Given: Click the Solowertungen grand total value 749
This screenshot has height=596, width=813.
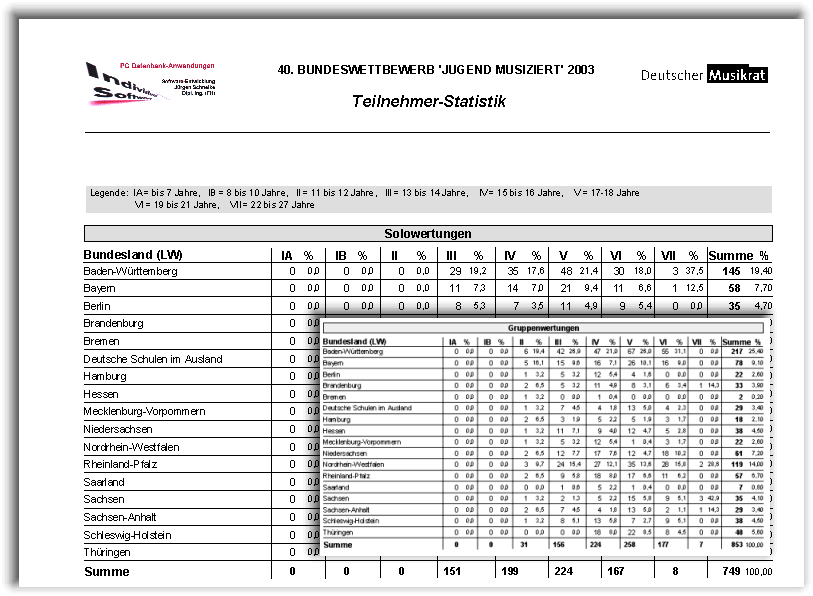Looking at the screenshot, I should tap(730, 572).
